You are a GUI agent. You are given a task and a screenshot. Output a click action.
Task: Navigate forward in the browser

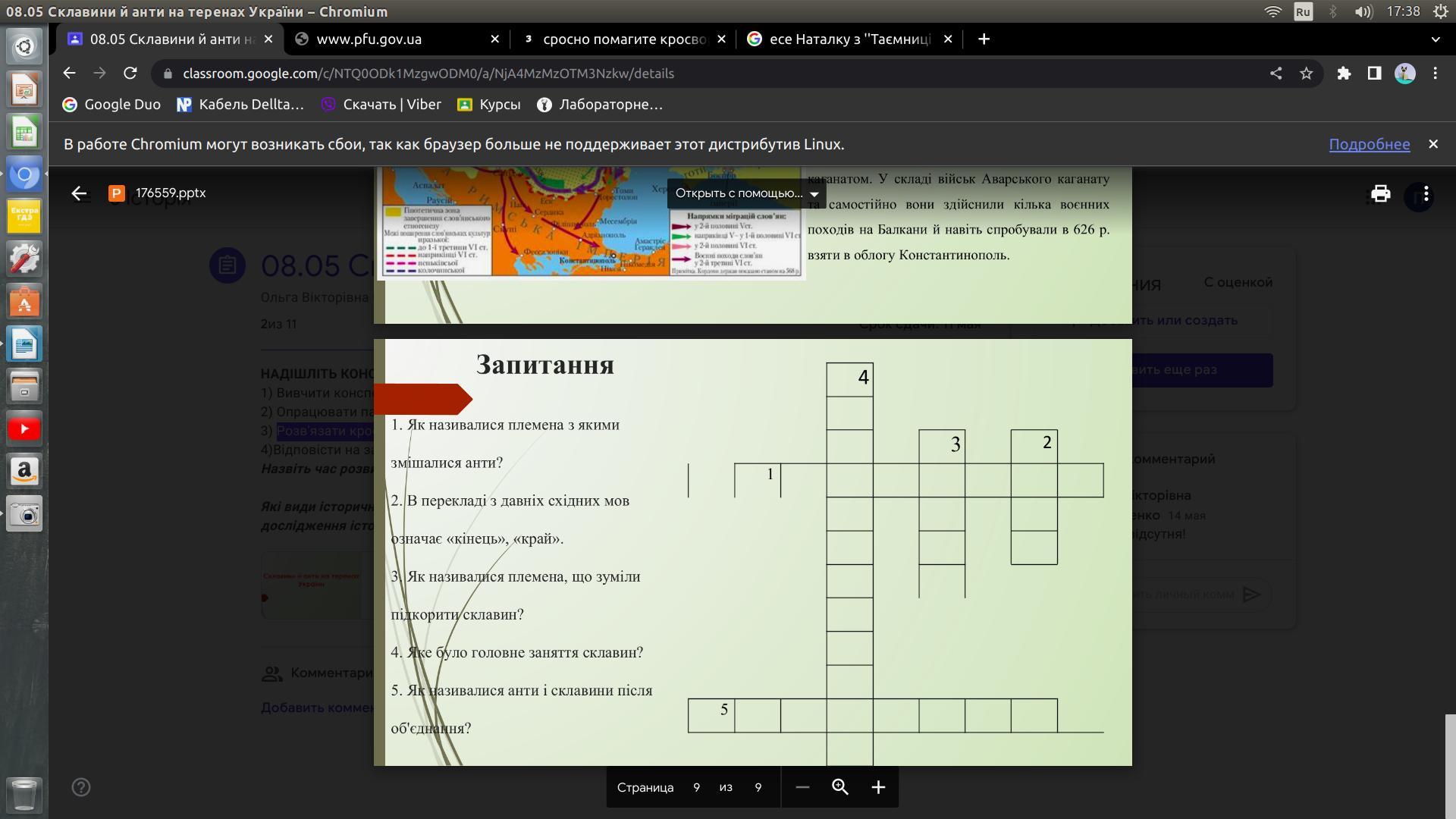click(99, 74)
